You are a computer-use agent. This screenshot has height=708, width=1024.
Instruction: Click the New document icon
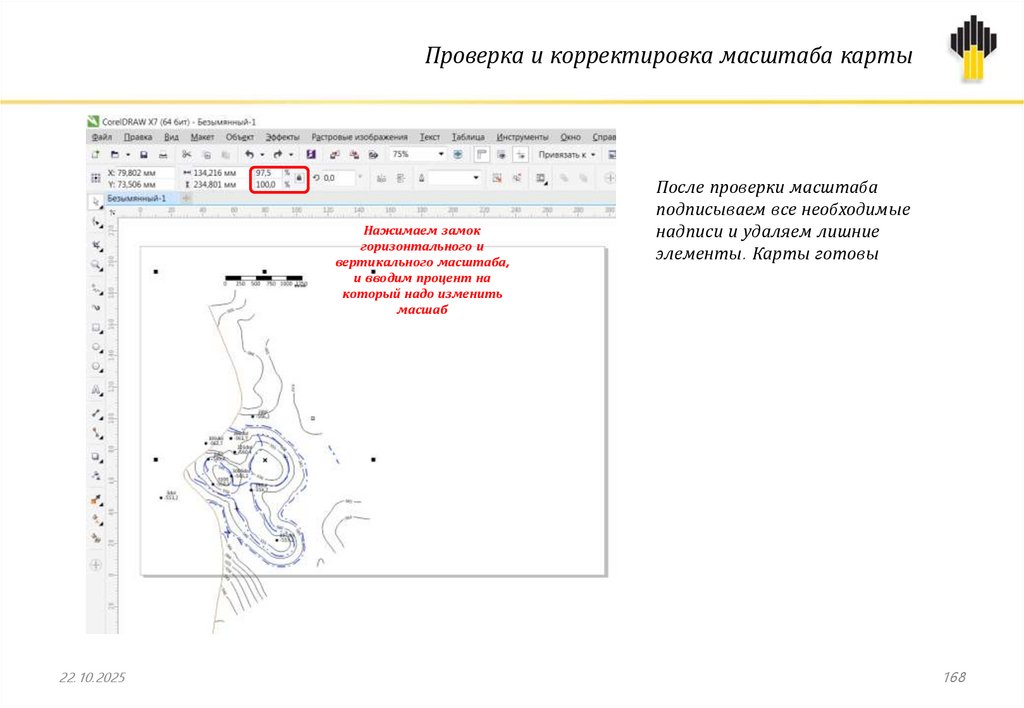[95, 155]
